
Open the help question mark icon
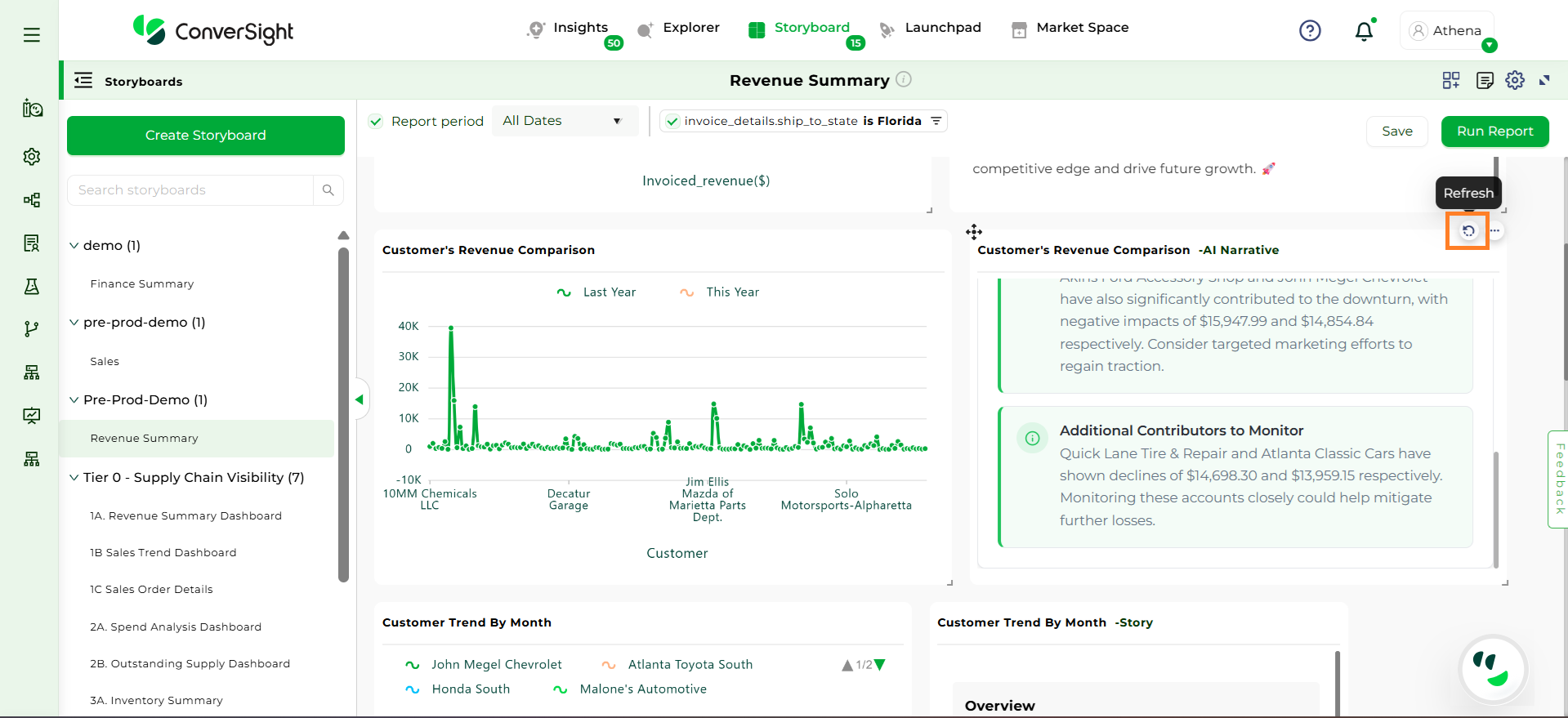(x=1310, y=31)
